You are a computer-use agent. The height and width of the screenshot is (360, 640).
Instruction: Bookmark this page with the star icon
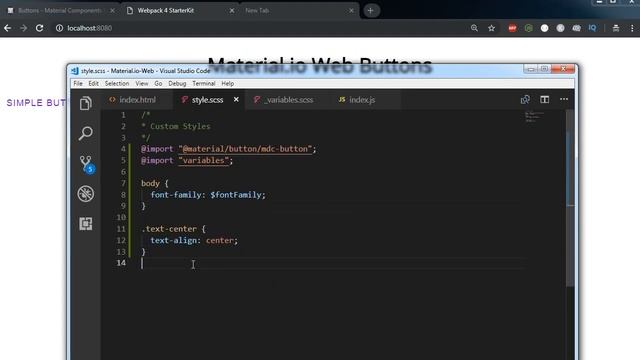click(491, 28)
